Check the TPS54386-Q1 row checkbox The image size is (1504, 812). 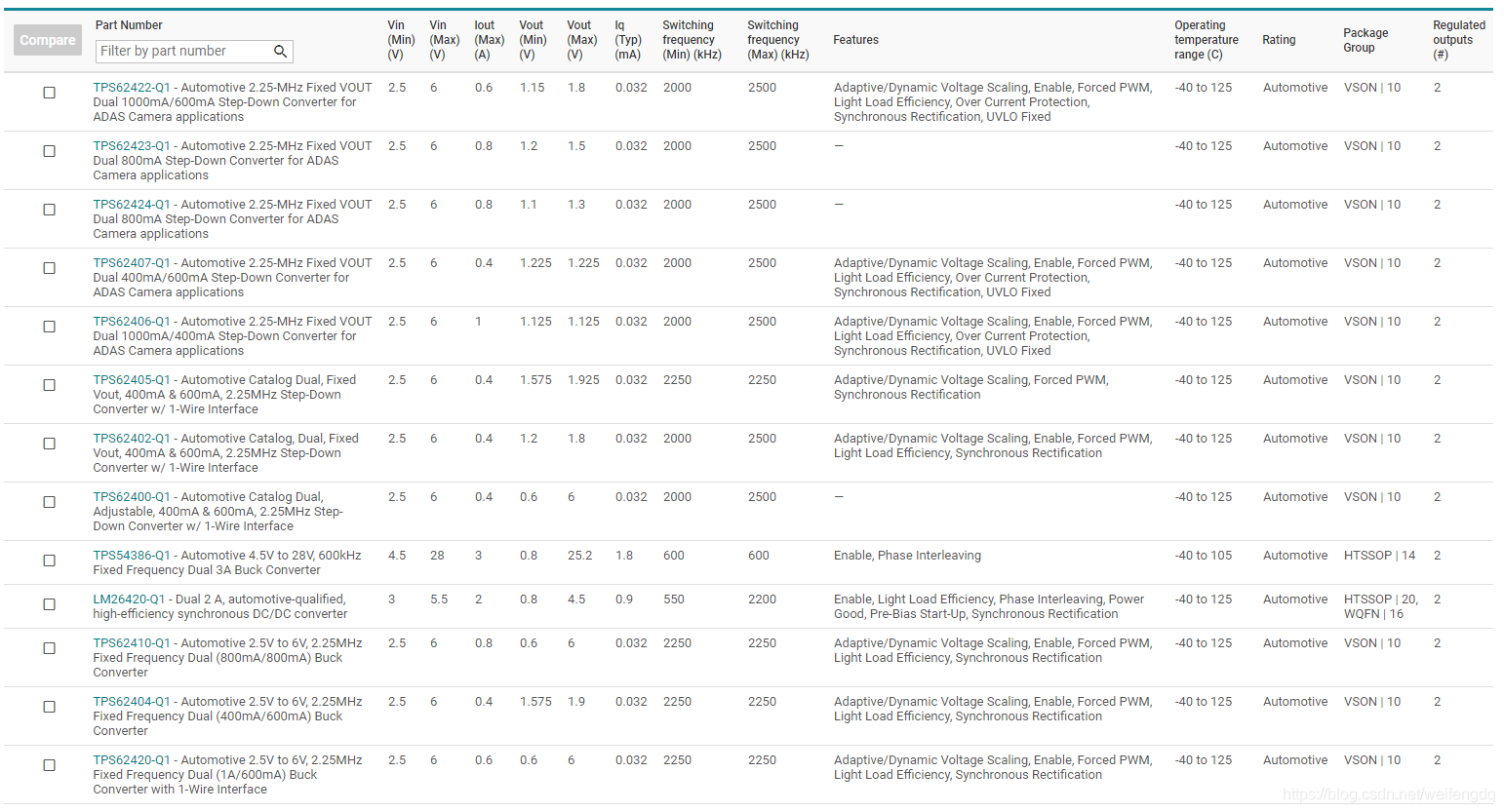coord(49,561)
